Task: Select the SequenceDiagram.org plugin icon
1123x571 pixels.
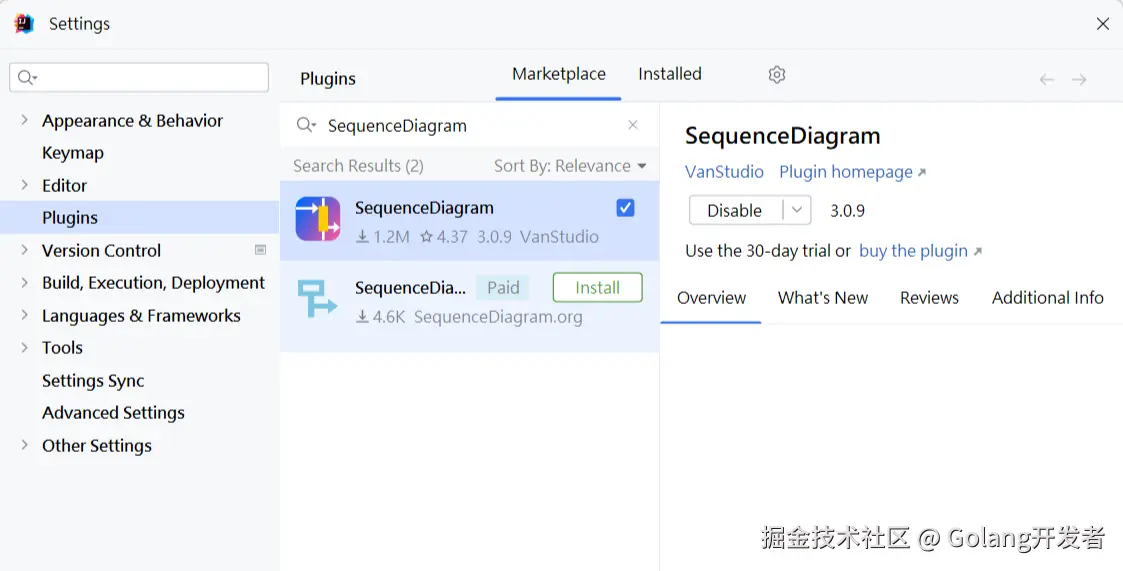Action: click(317, 299)
